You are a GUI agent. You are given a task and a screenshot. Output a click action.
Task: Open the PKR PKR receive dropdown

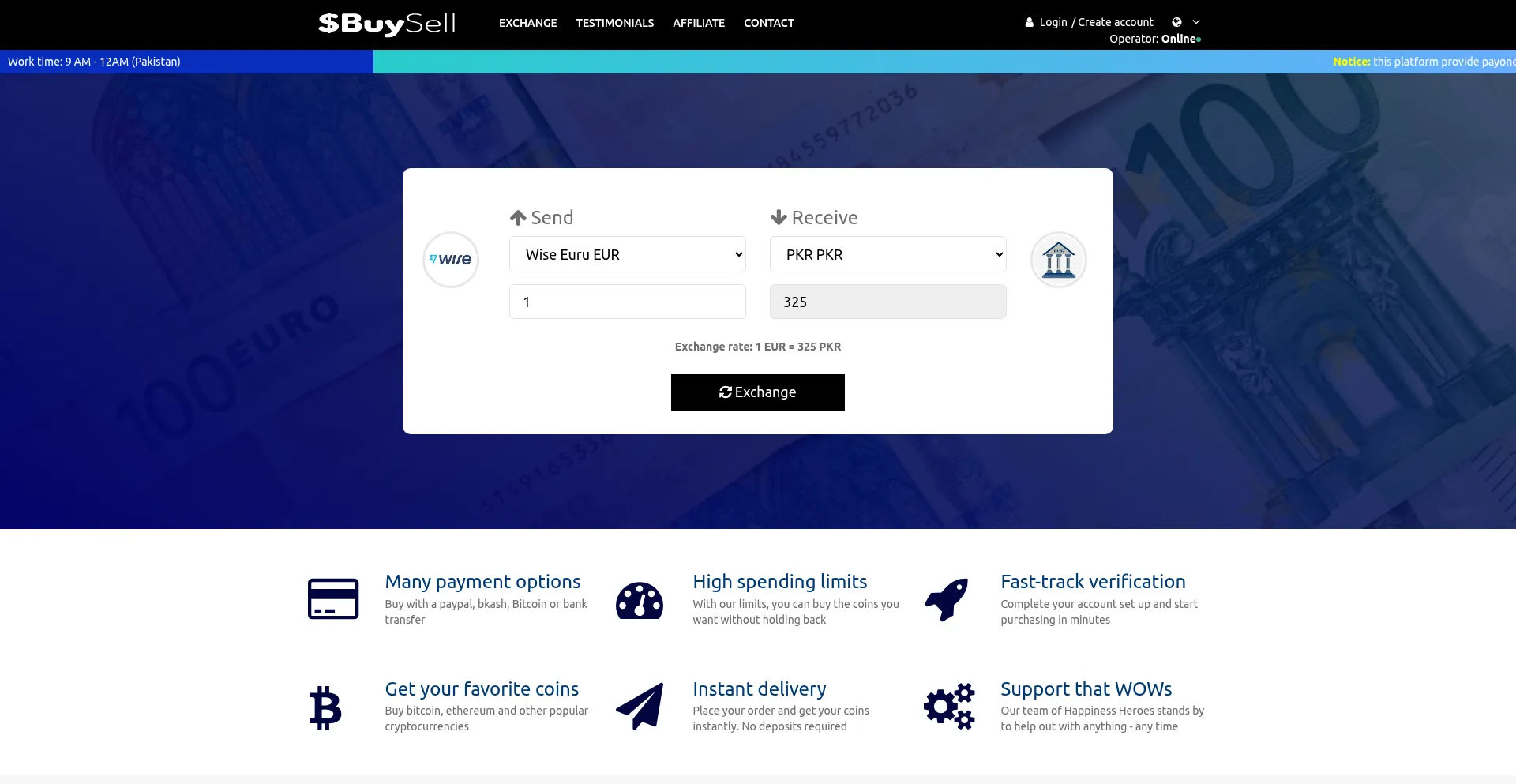pyautogui.click(x=888, y=254)
